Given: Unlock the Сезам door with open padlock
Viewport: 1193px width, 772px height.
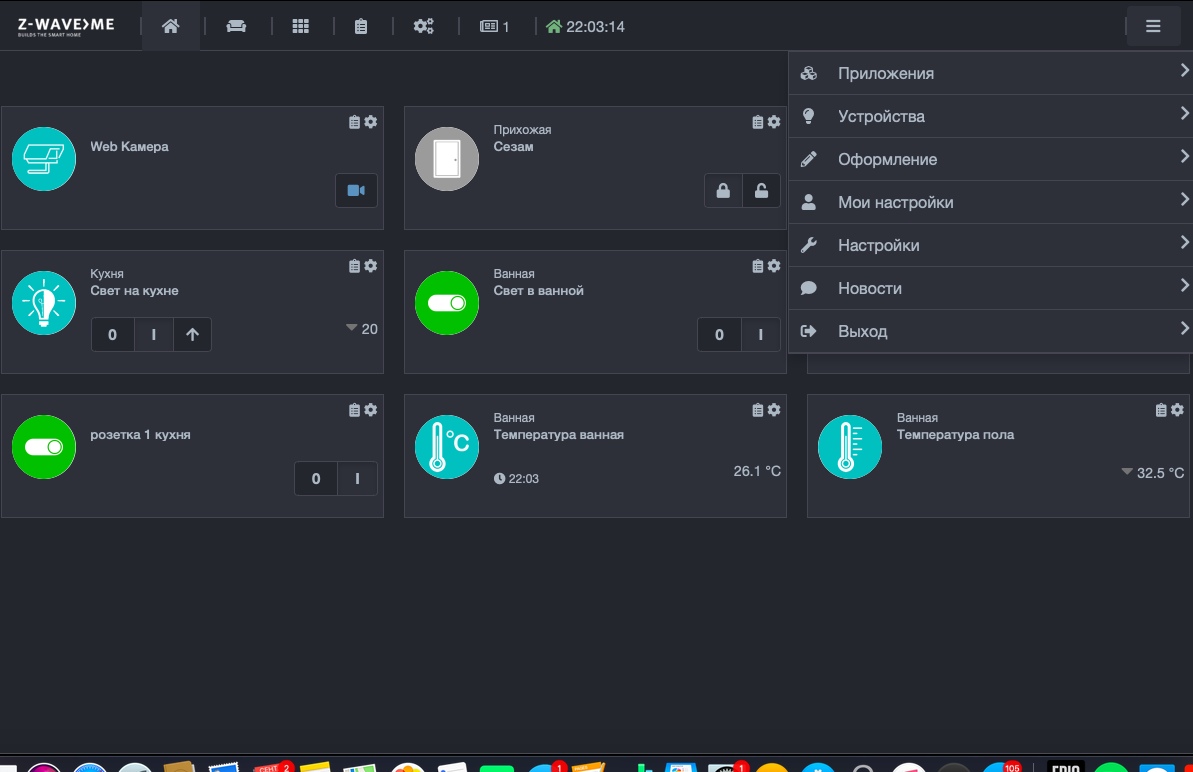Looking at the screenshot, I should pos(761,190).
